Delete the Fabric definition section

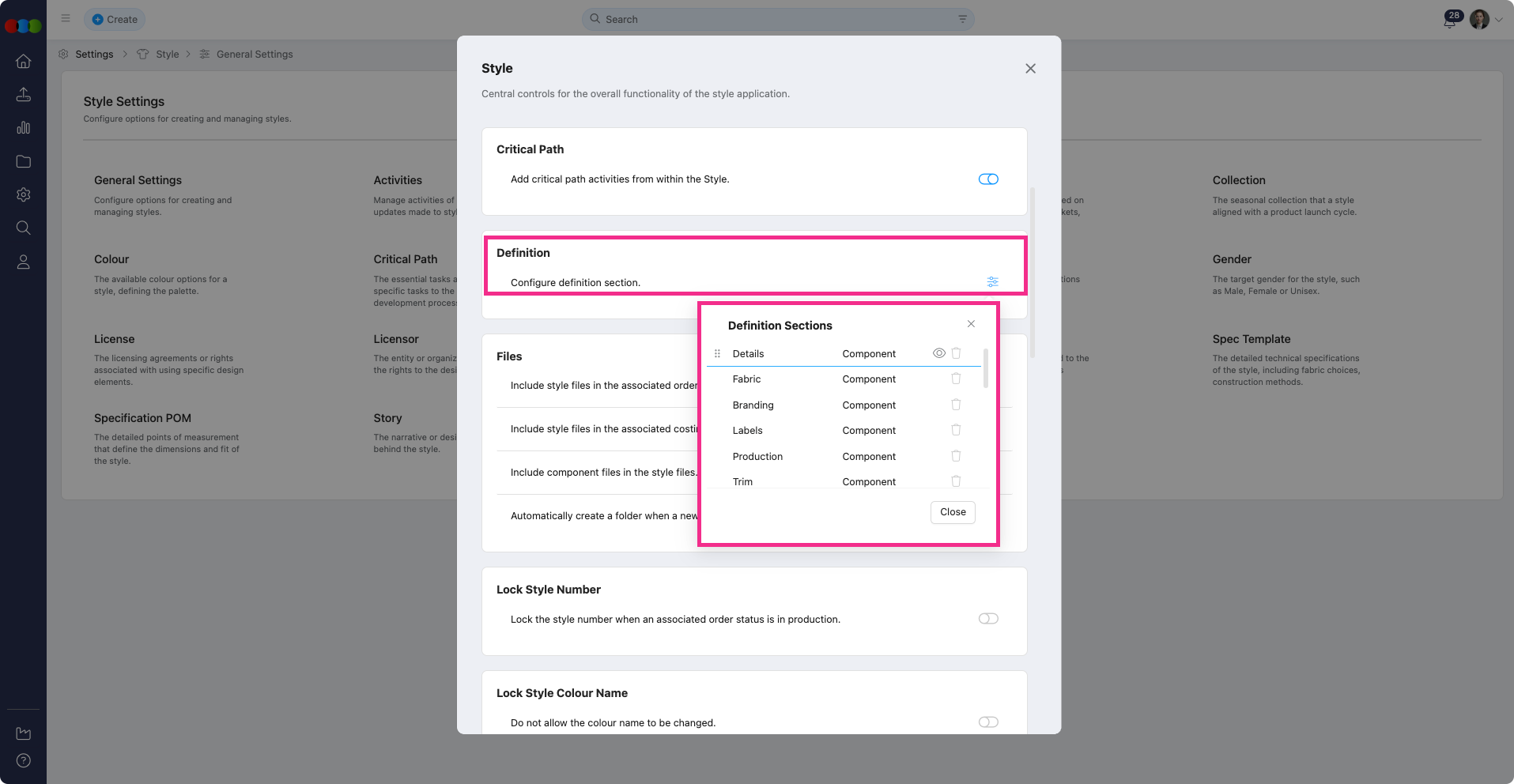tap(956, 379)
